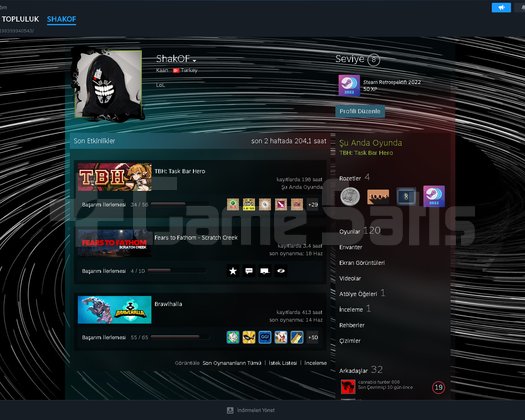Open TBH achievement with magenta sword icon

[281, 204]
